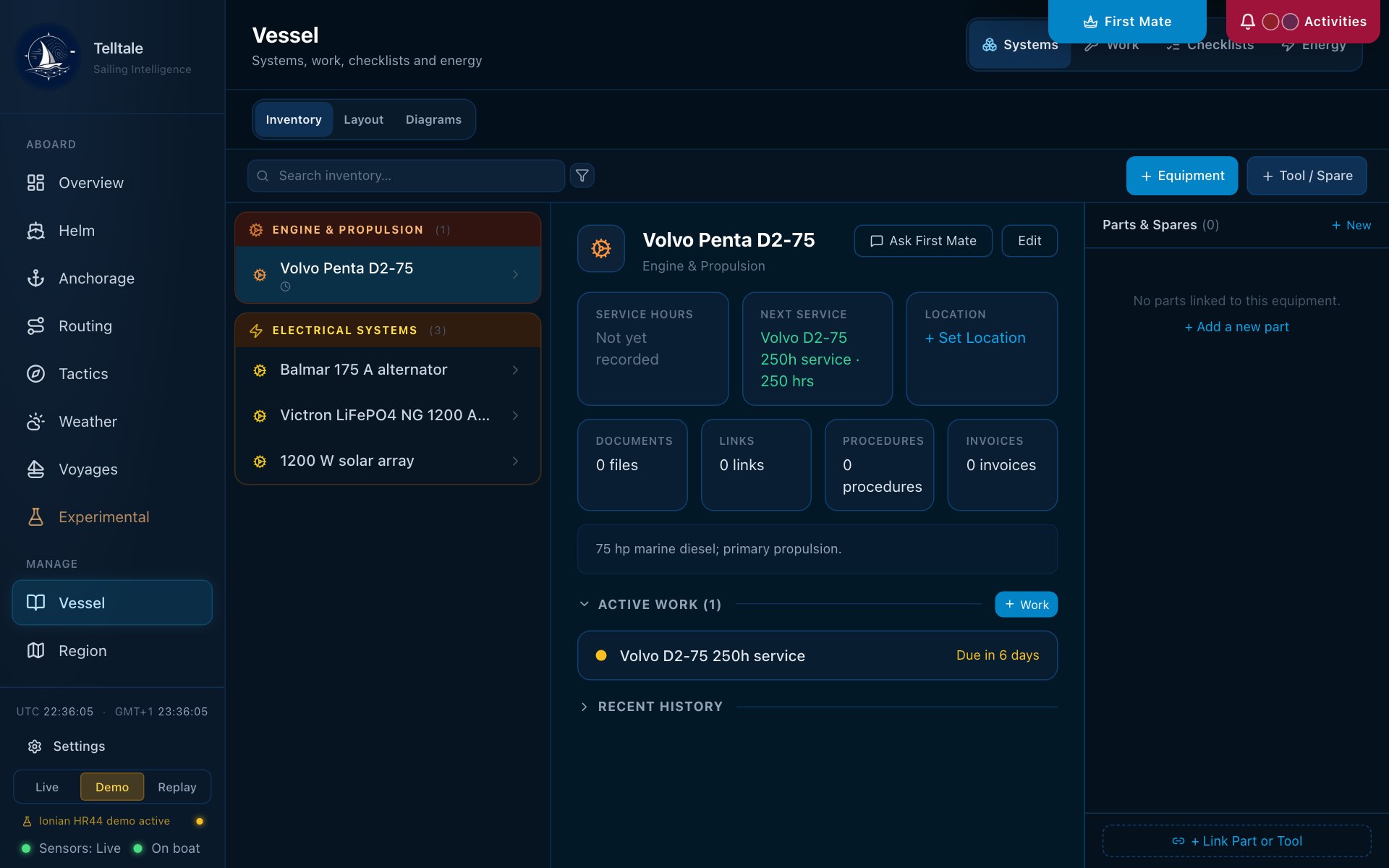Open 1200 W solar array chevron
1389x868 pixels.
coord(515,461)
